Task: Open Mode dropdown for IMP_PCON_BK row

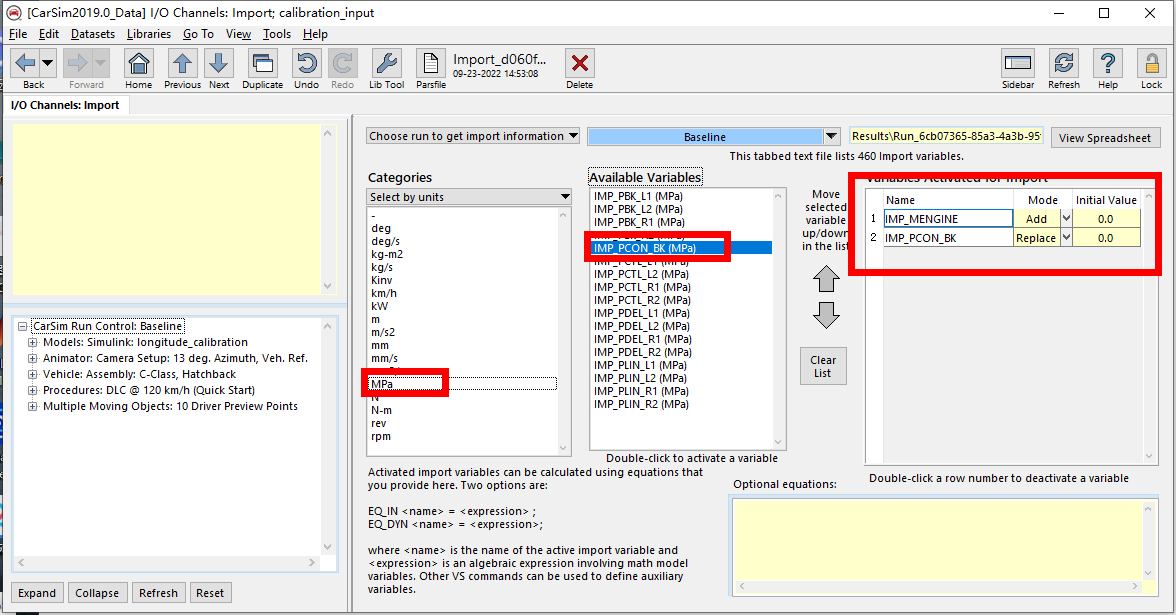Action: point(1066,238)
